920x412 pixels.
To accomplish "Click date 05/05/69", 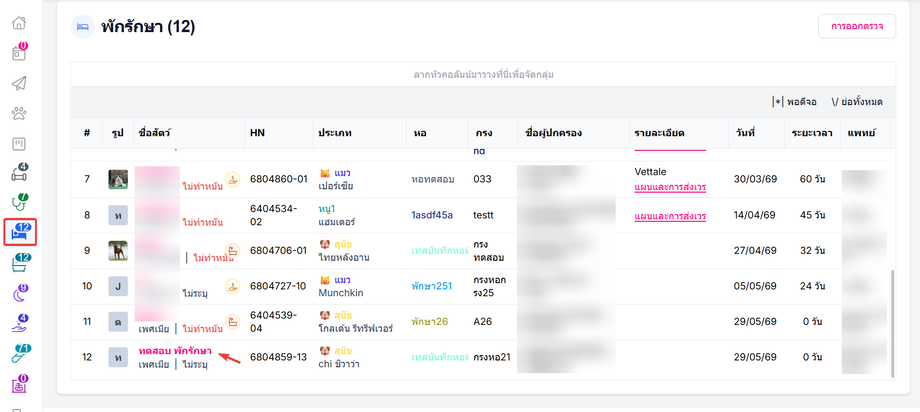I will [x=755, y=286].
